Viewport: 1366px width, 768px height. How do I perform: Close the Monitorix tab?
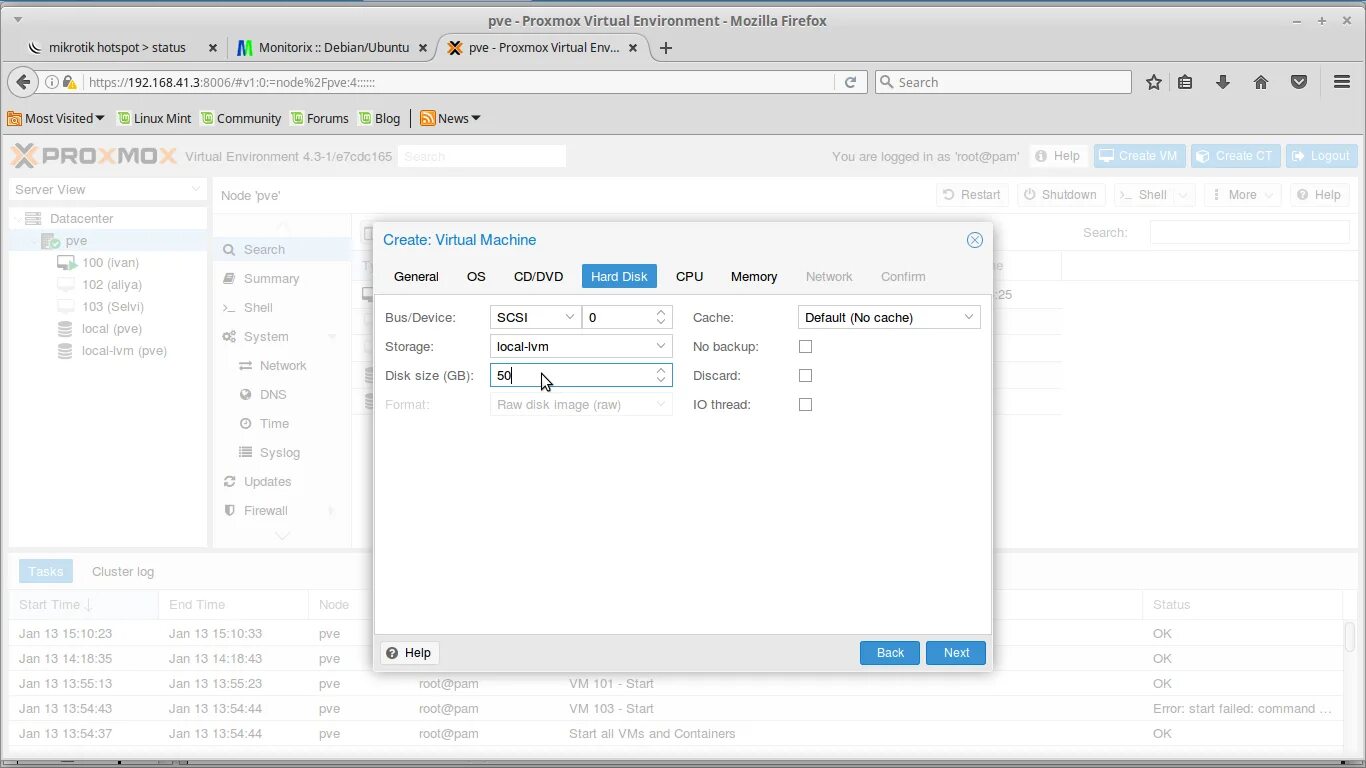pyautogui.click(x=422, y=47)
